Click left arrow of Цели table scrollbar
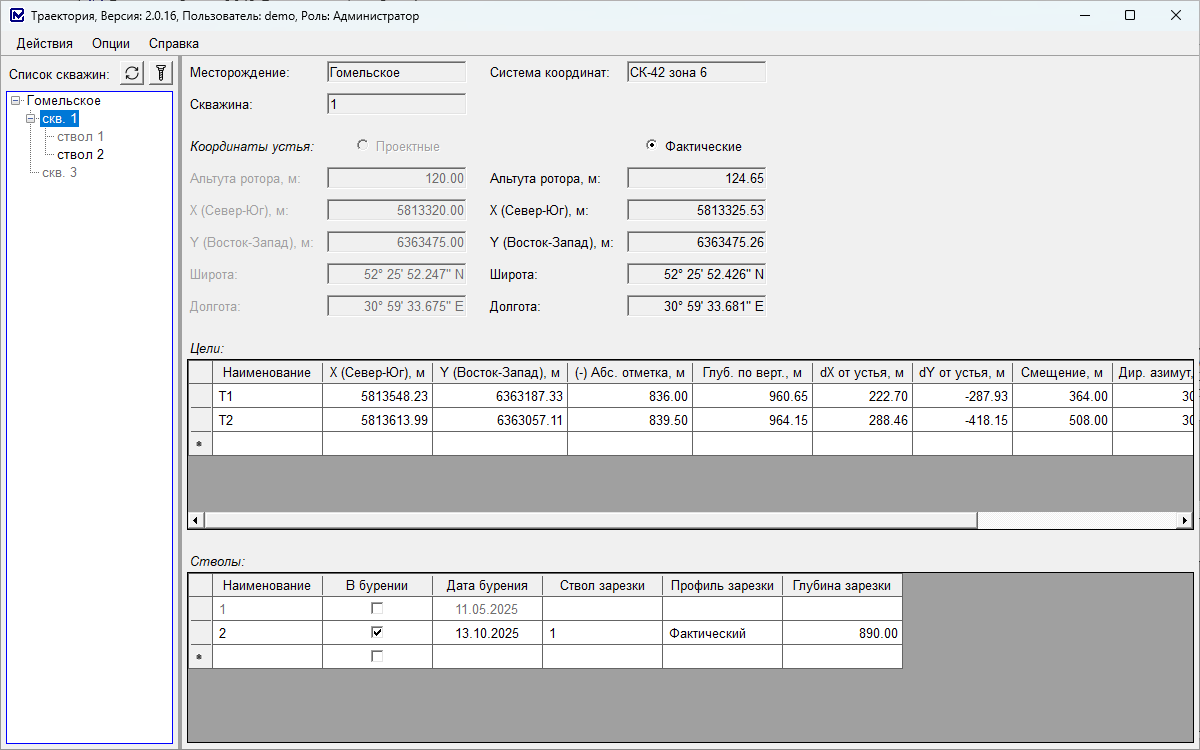The height and width of the screenshot is (750, 1200). pyautogui.click(x=195, y=521)
